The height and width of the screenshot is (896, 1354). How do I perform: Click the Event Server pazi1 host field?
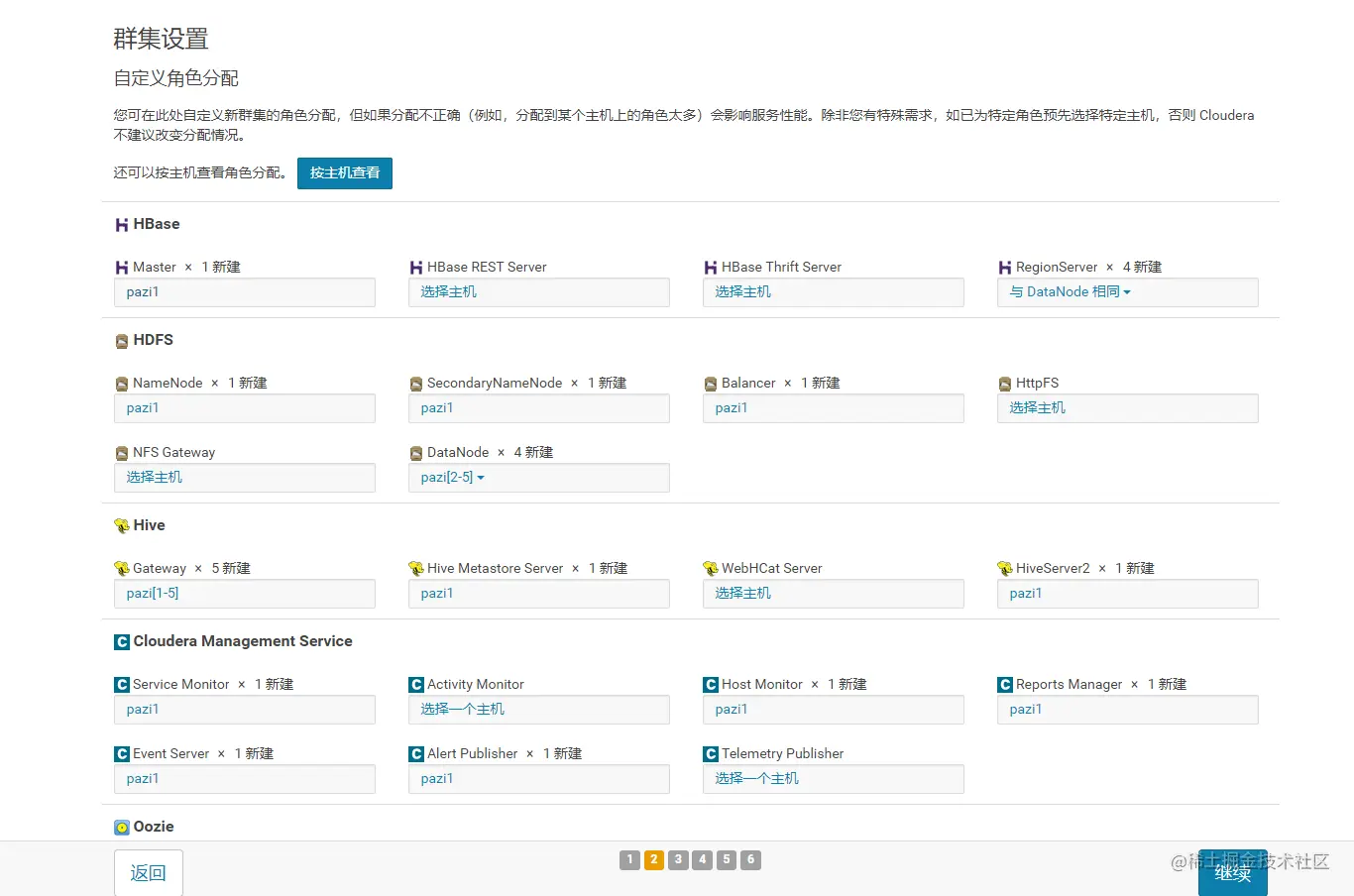pos(245,779)
